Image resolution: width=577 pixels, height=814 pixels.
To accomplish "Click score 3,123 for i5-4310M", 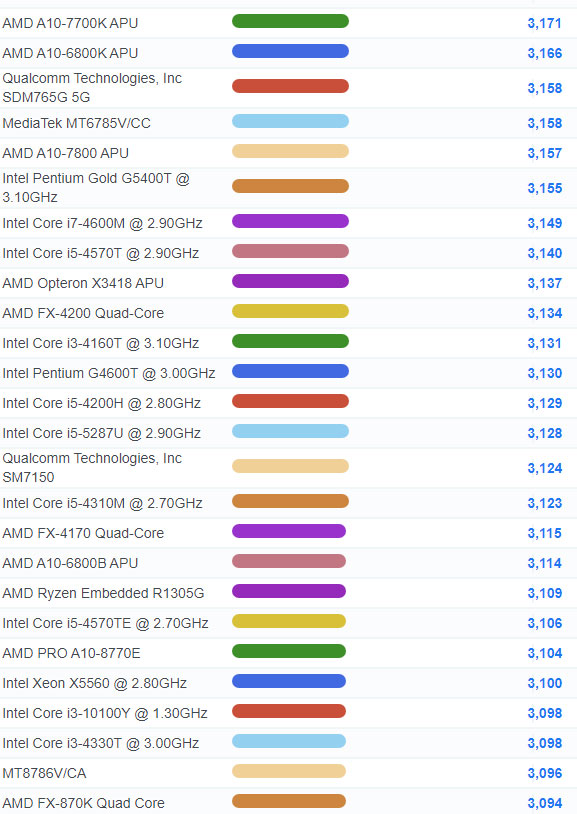I will tap(544, 504).
